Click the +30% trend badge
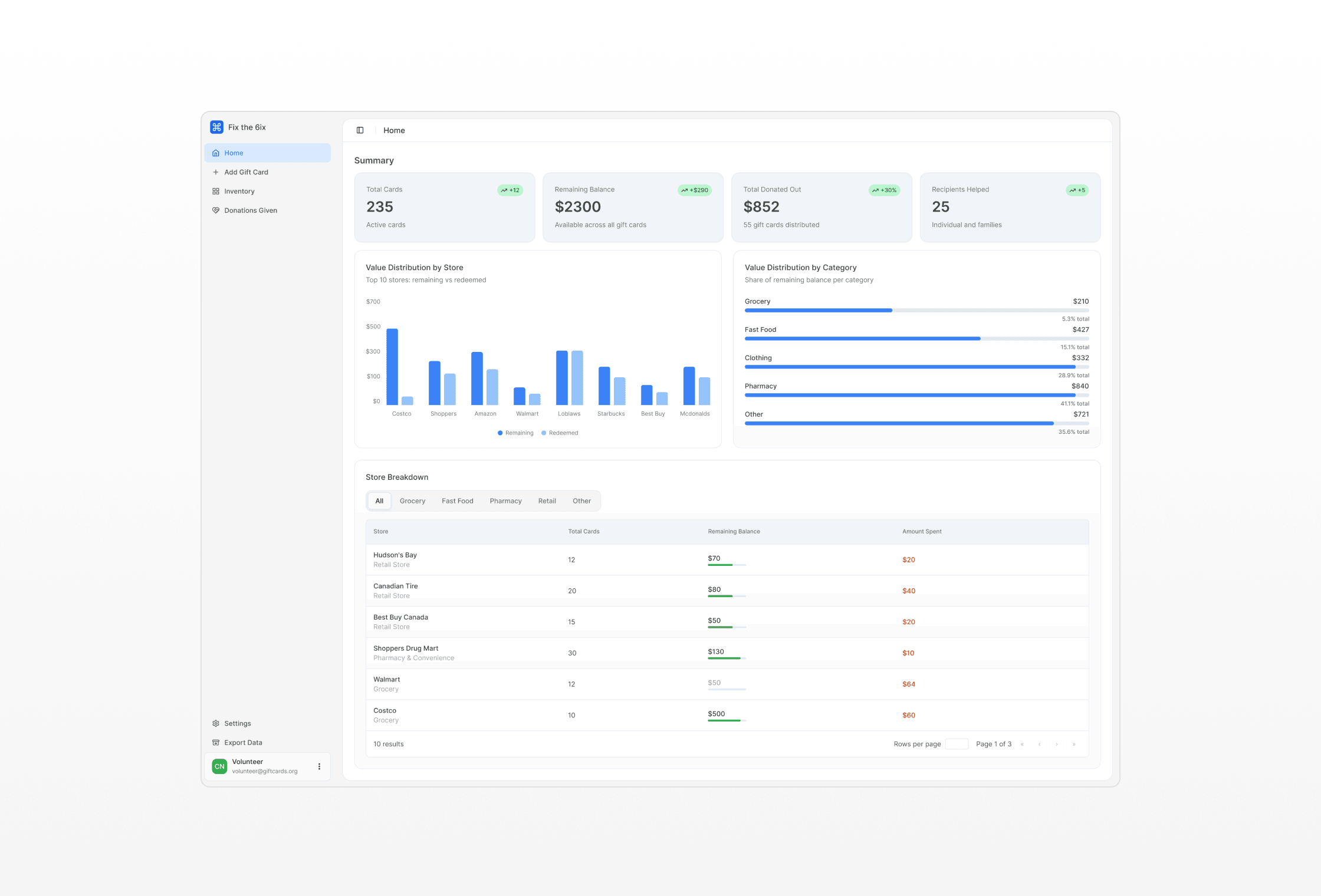 (x=884, y=190)
